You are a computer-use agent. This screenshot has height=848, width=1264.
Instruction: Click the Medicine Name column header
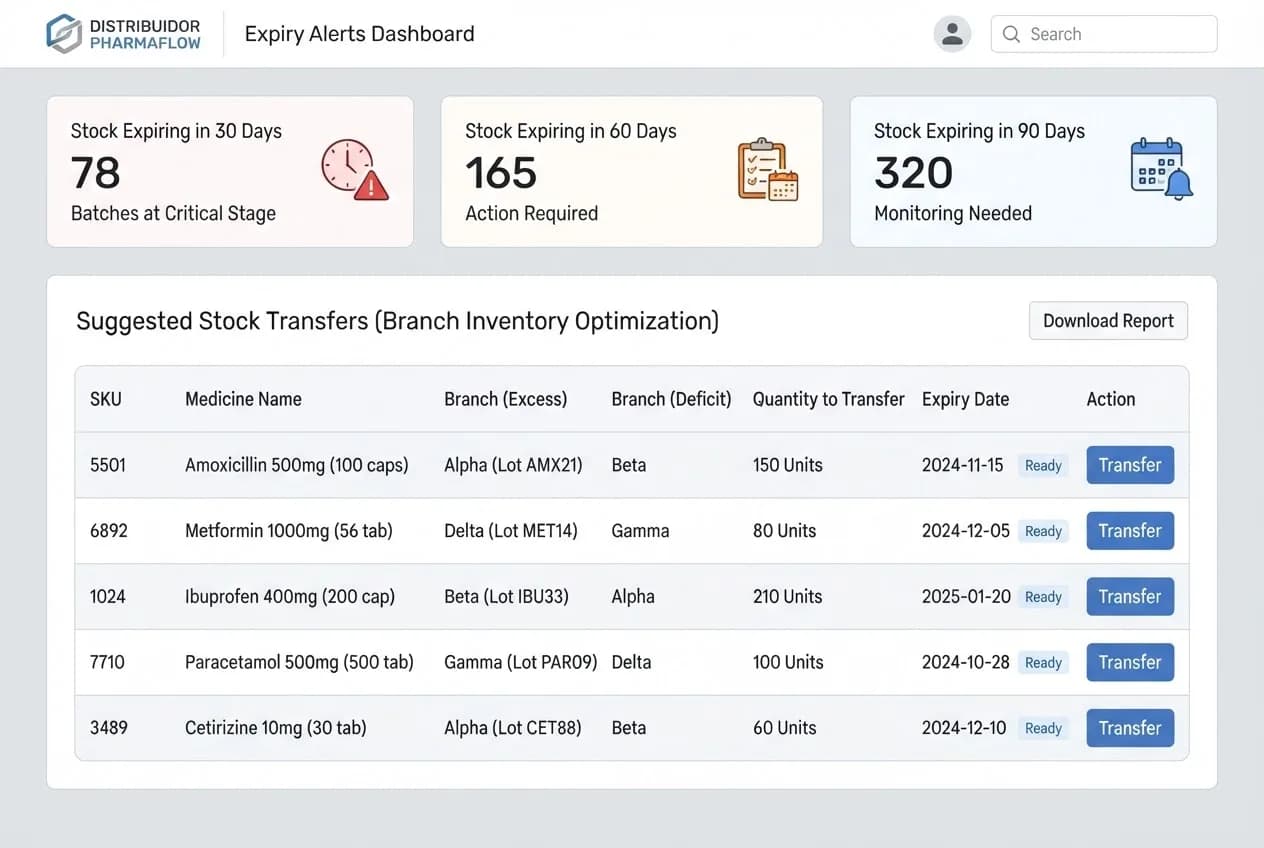(243, 399)
